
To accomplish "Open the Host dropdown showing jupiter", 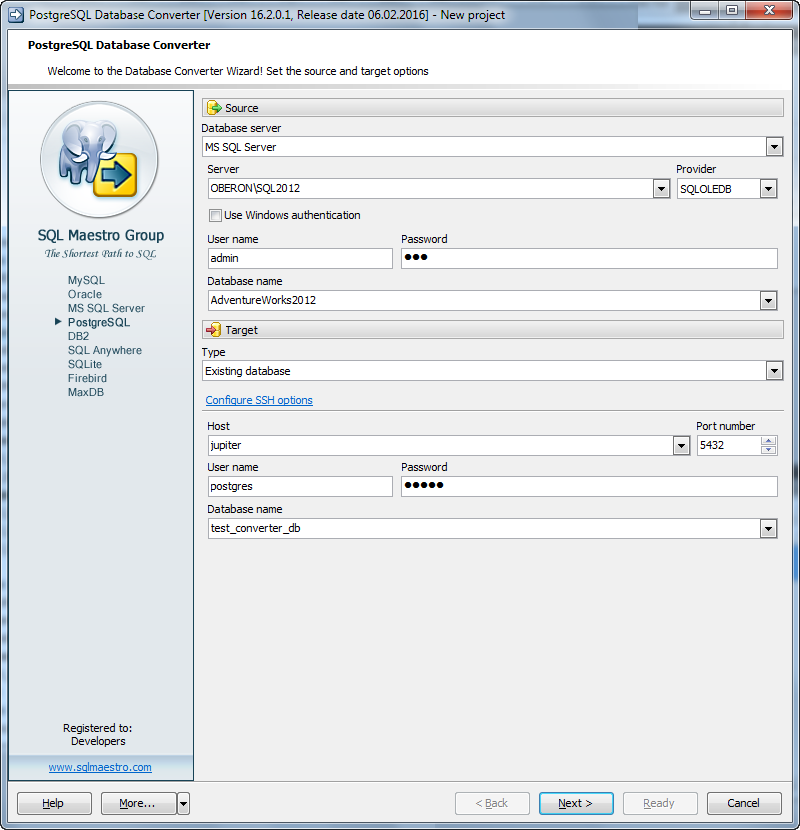I will coord(682,445).
